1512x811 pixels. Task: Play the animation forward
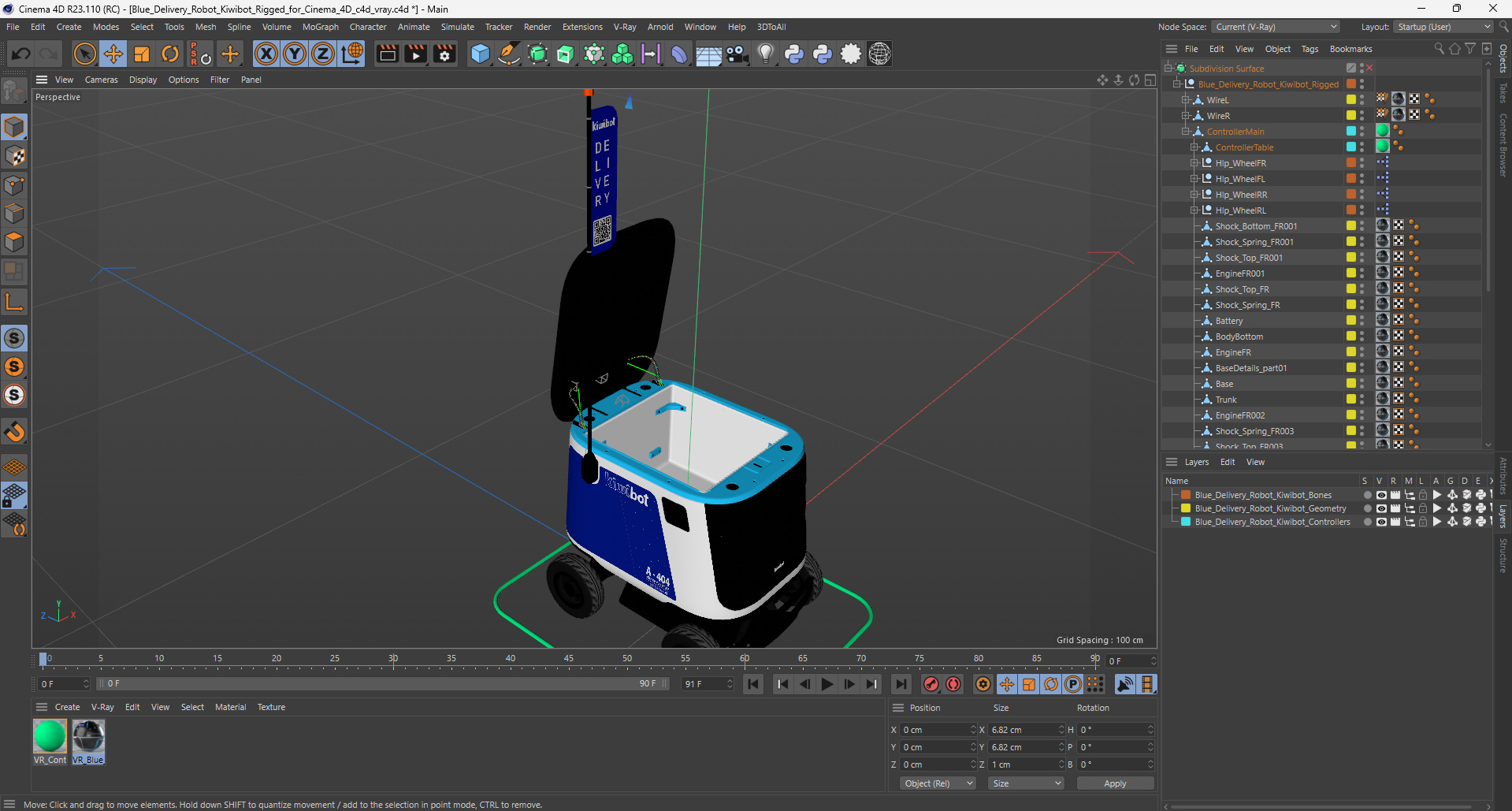point(827,684)
